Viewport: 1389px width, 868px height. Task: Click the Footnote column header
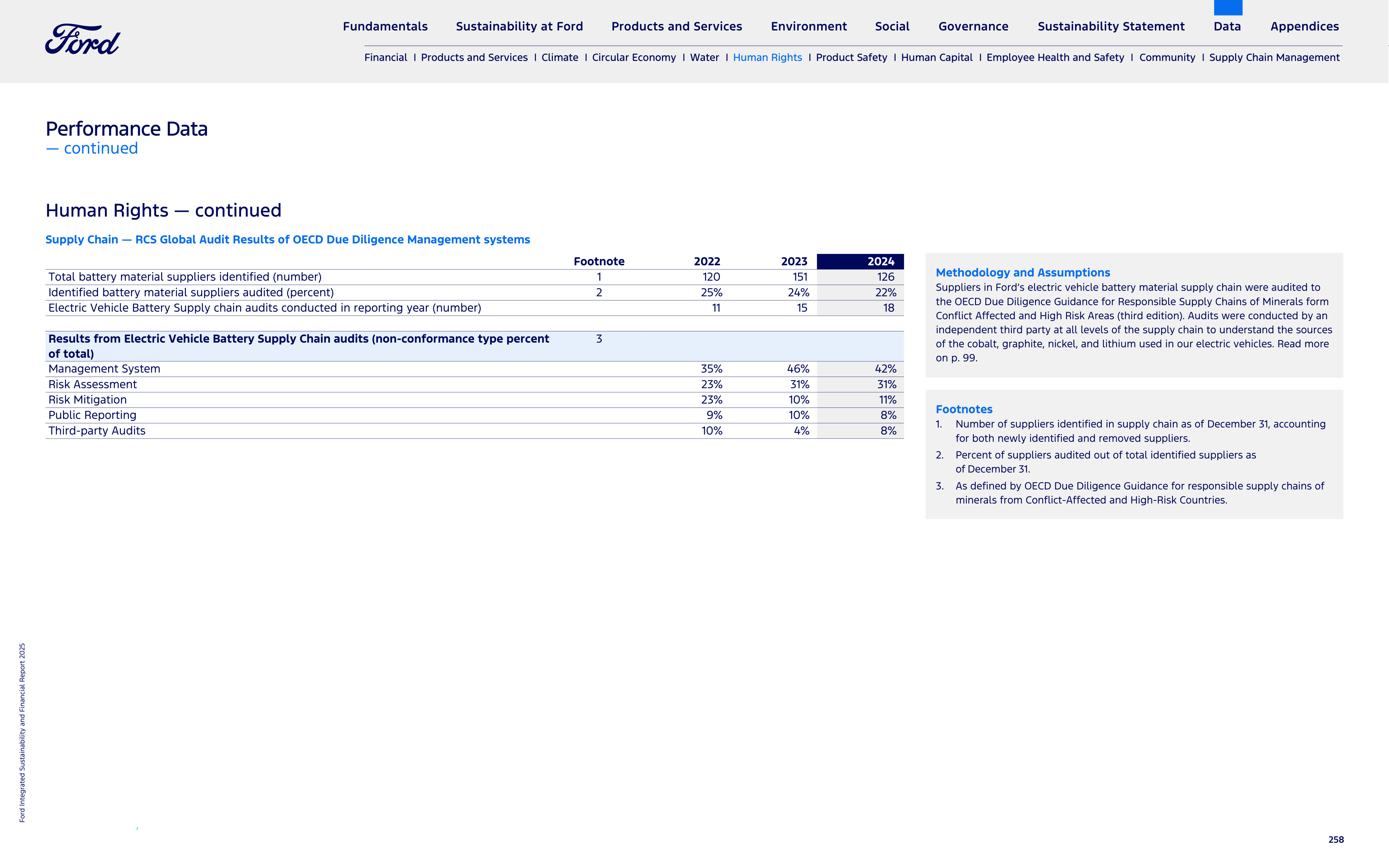[x=599, y=262]
